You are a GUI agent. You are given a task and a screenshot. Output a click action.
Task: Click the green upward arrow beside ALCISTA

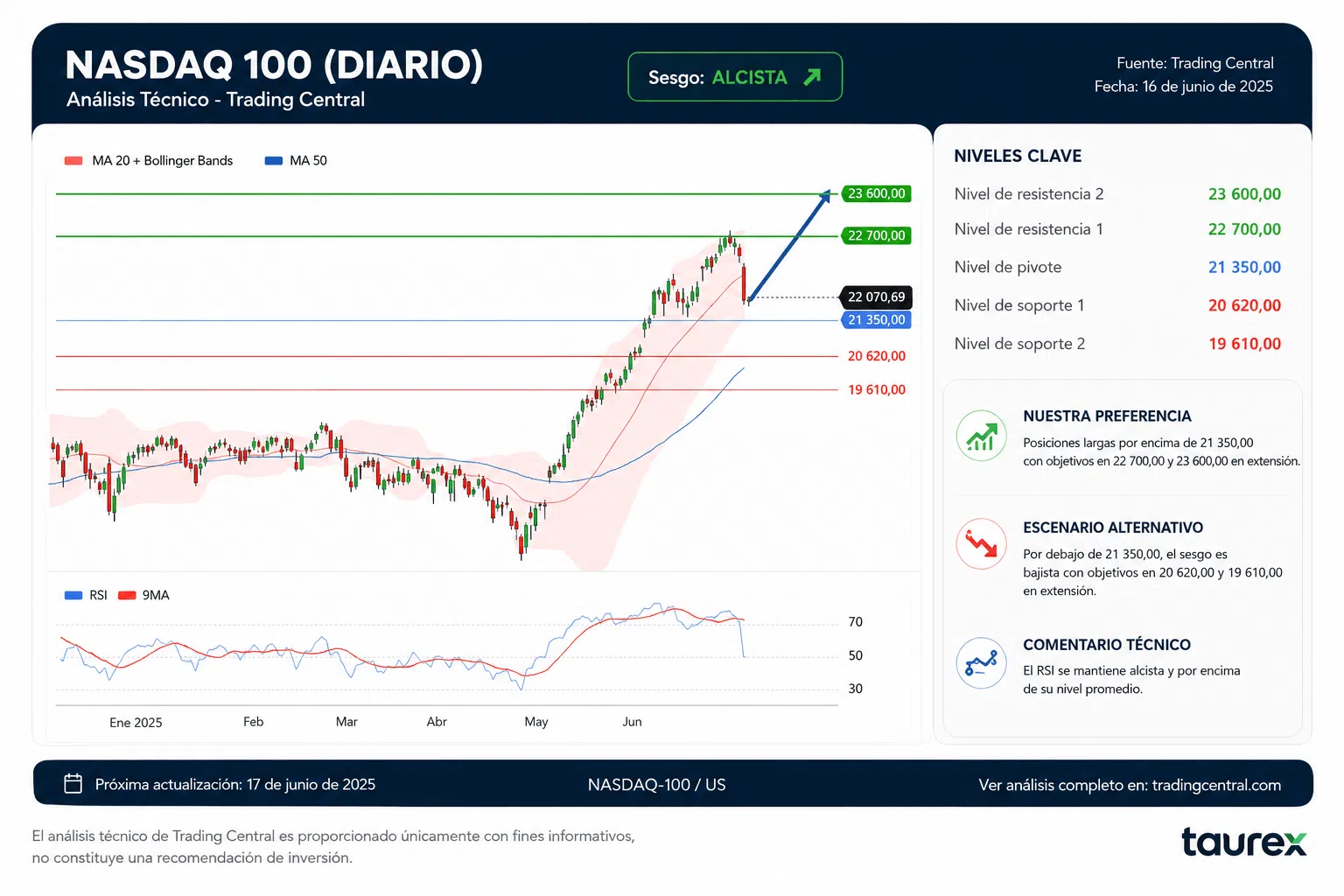[812, 77]
